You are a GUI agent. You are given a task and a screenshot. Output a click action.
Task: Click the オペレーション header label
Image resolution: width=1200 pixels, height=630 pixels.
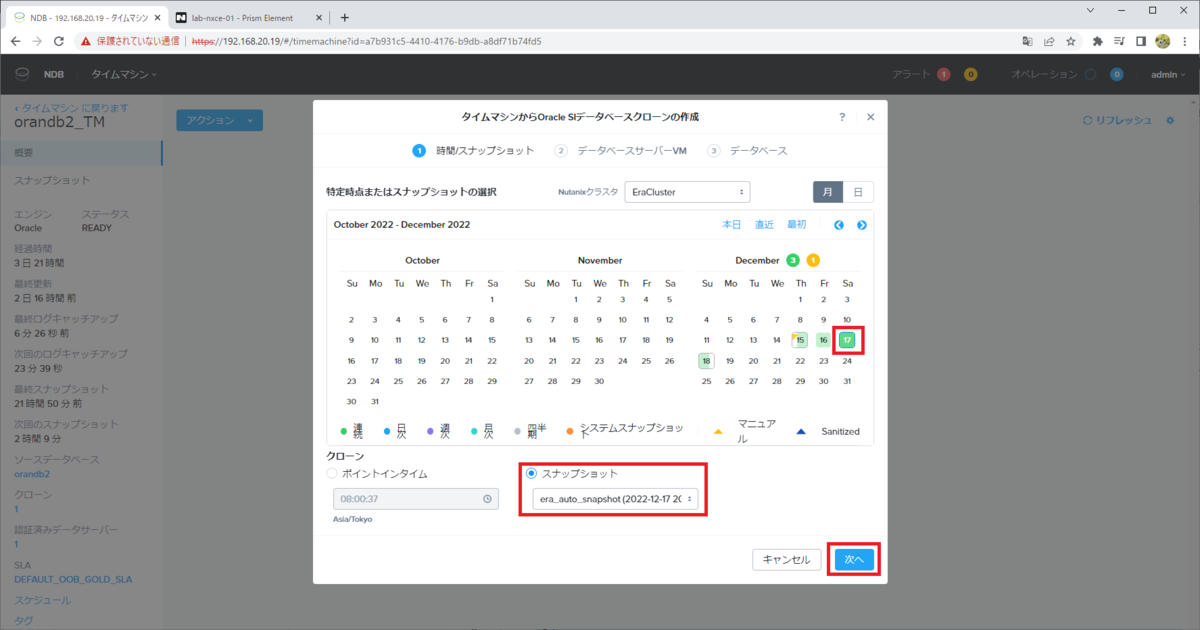tap(1044, 74)
